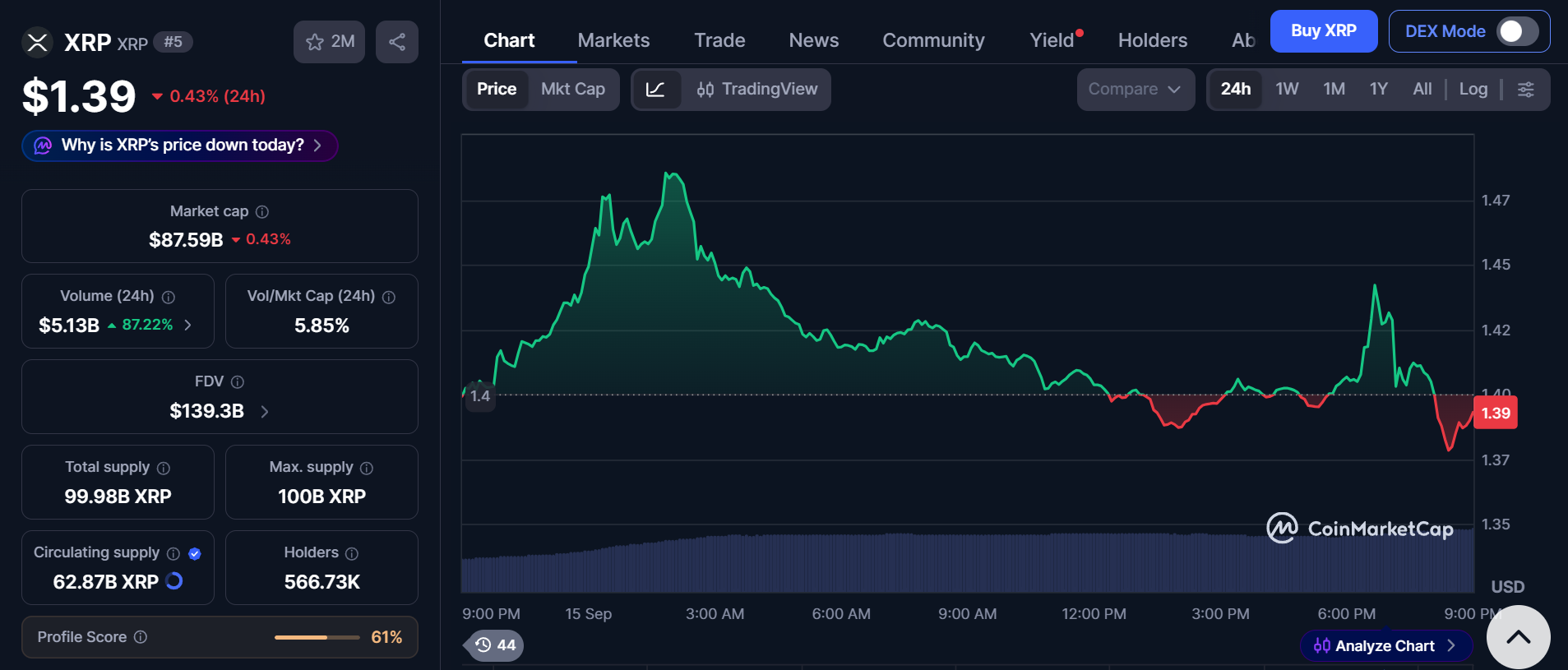
Task: Click the $1.39 main price text
Action: pos(79,96)
